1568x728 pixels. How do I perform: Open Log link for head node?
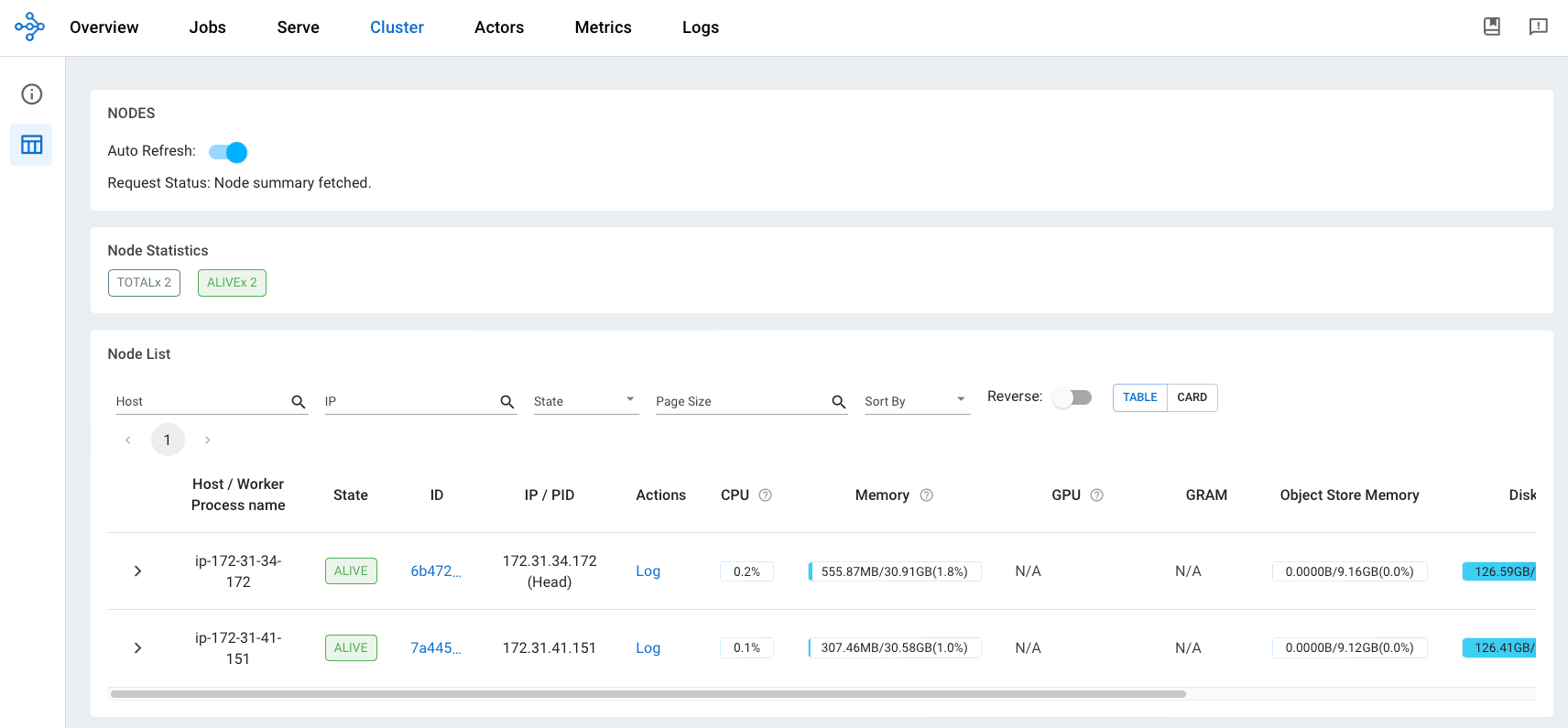[648, 571]
